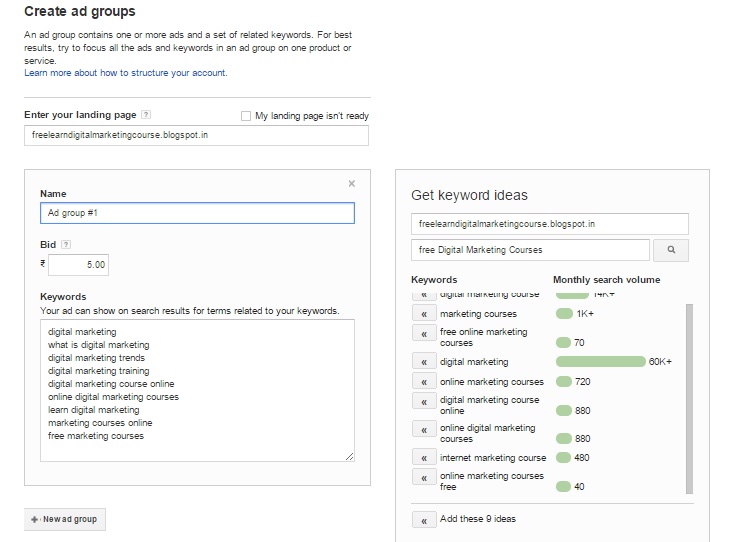Open 'Learn more about how to structure your account' link
Viewport: 730px width, 542px height.
tap(126, 73)
